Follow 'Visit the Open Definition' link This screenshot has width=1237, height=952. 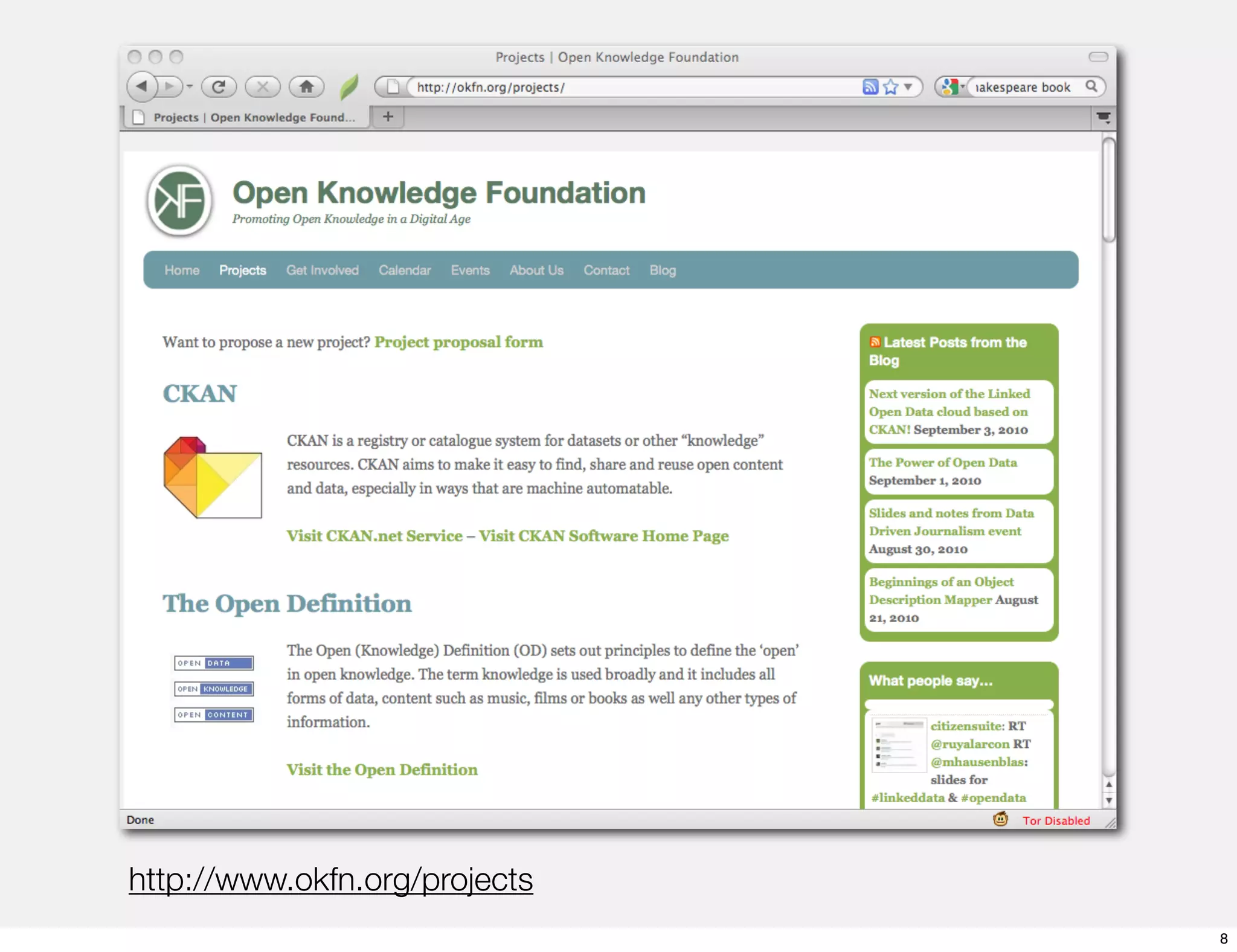coord(382,770)
